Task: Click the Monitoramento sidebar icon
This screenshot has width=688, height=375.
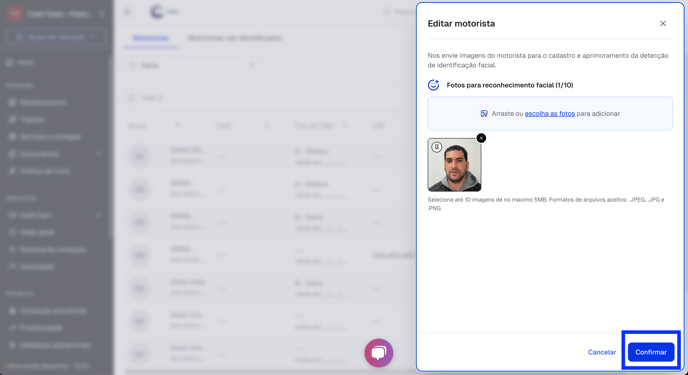Action: (11, 102)
